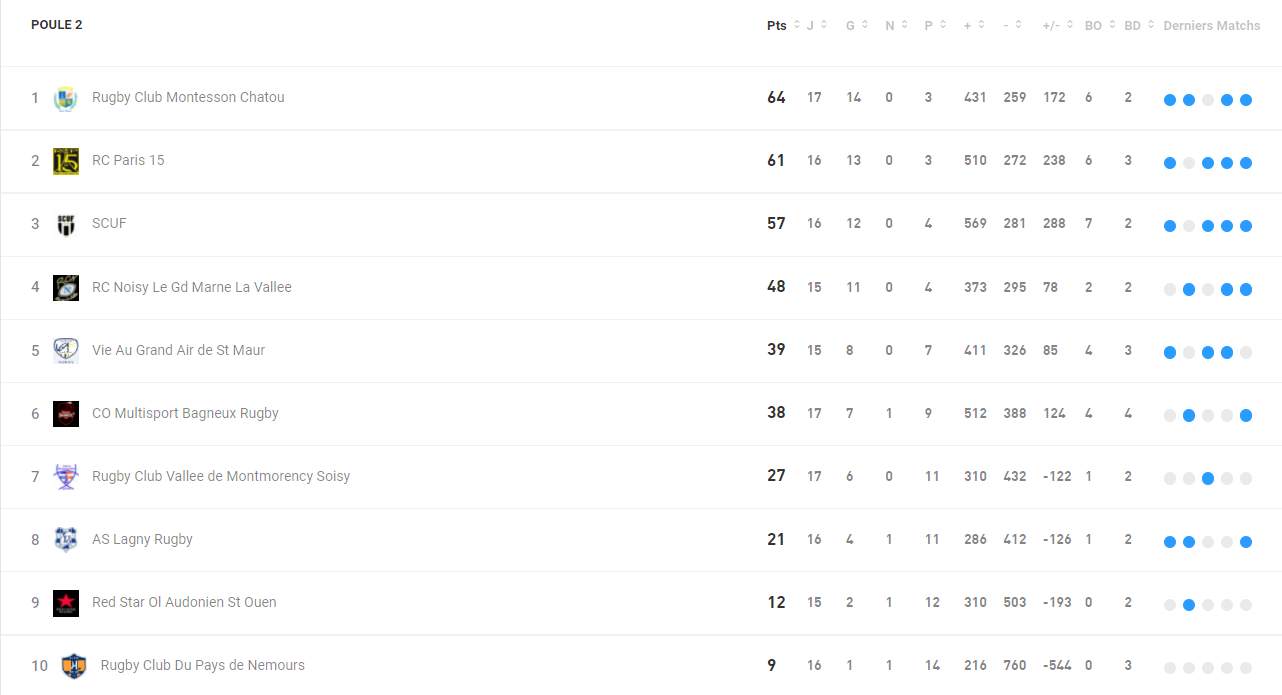Click the Derniers Matchs column header
The width and height of the screenshot is (1282, 695).
(1212, 25)
